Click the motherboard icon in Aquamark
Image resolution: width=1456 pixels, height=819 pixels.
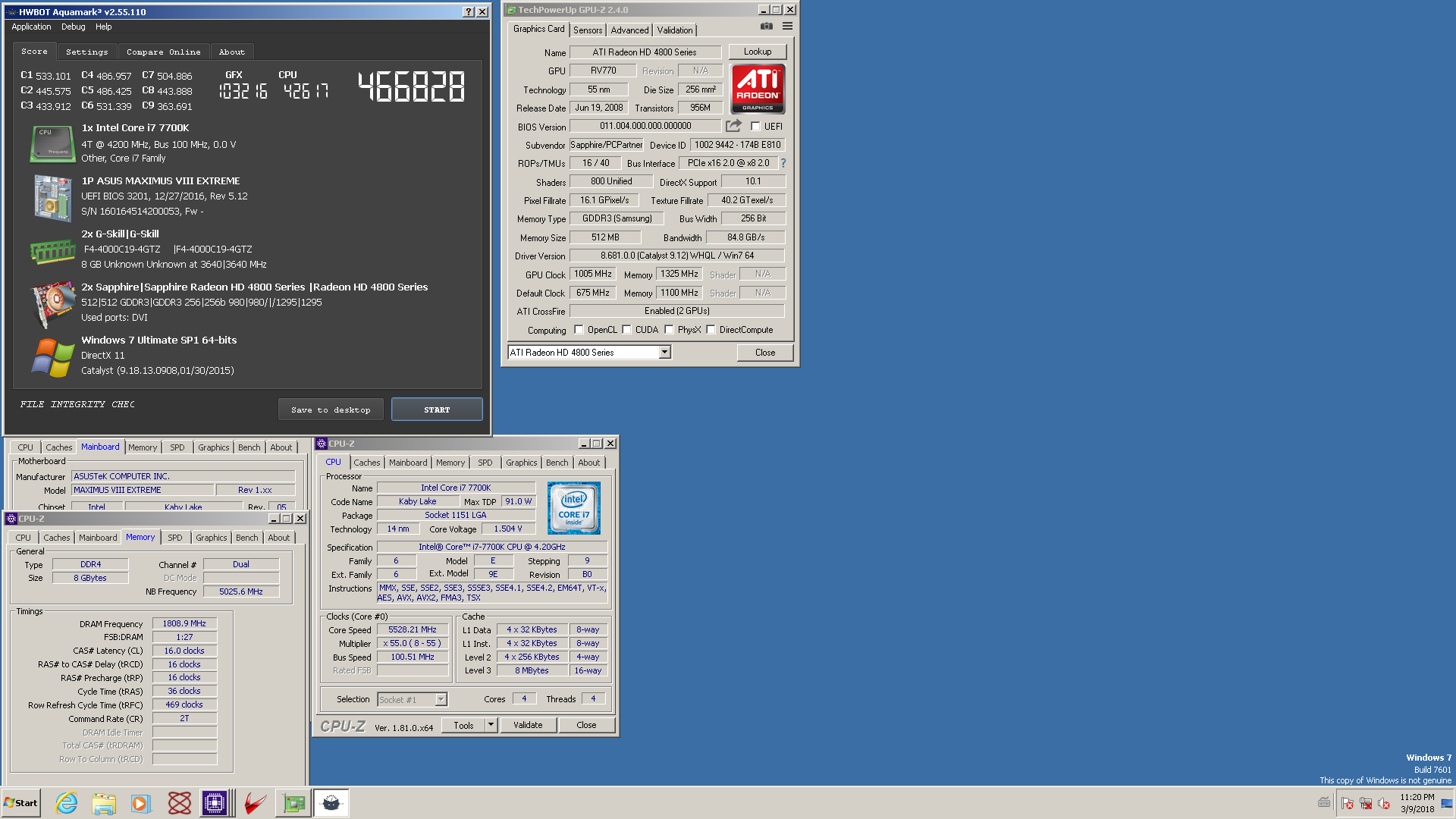52,198
